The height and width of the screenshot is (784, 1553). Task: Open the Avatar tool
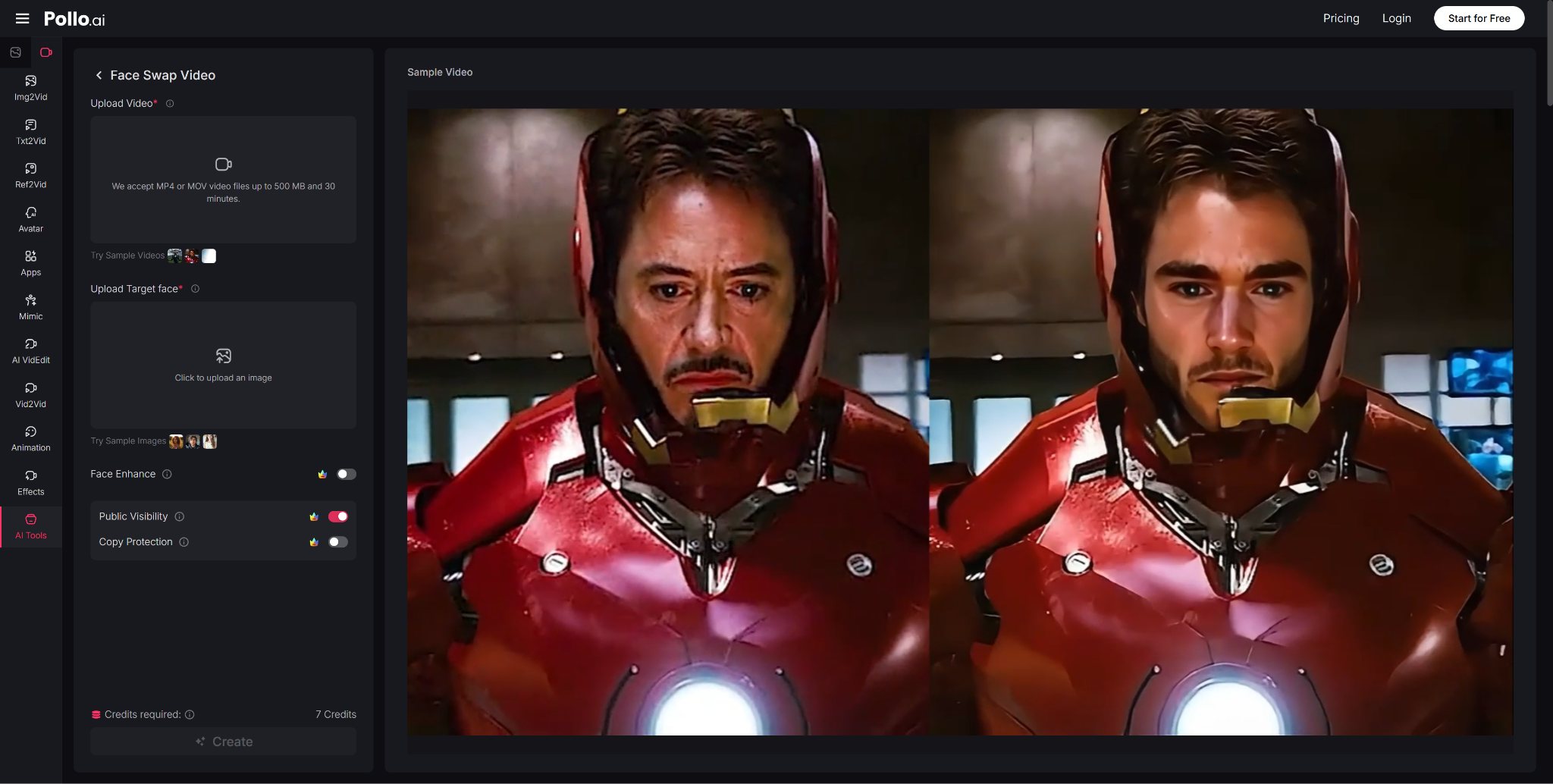[x=31, y=220]
